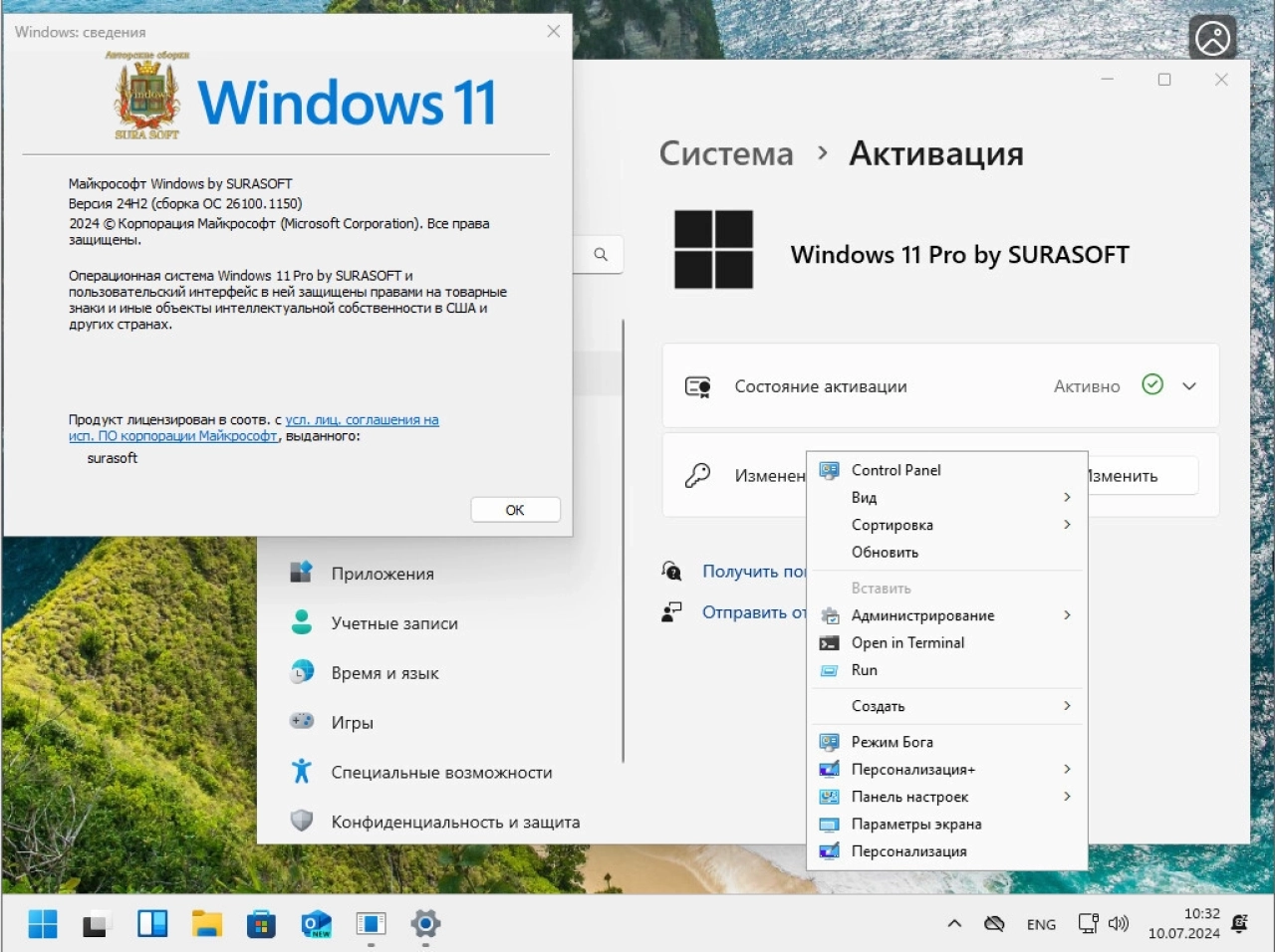1275x952 pixels.
Task: Click the Send feedback icon
Action: click(x=672, y=611)
